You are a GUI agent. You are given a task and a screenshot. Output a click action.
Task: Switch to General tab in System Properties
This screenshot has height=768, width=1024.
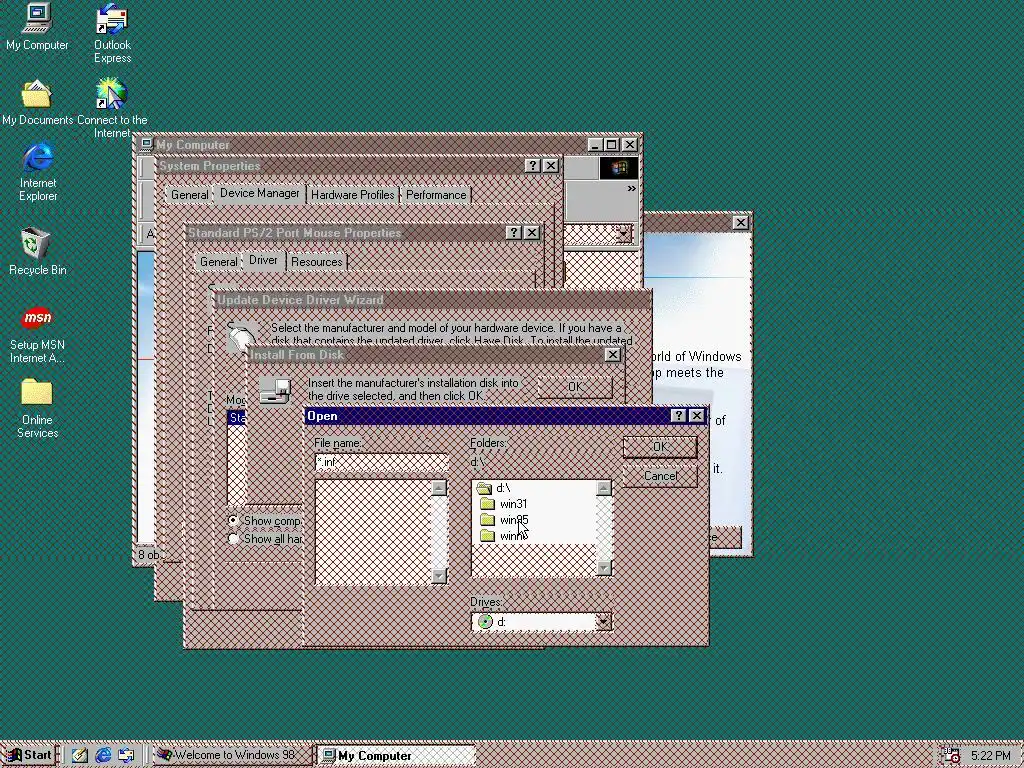click(189, 195)
